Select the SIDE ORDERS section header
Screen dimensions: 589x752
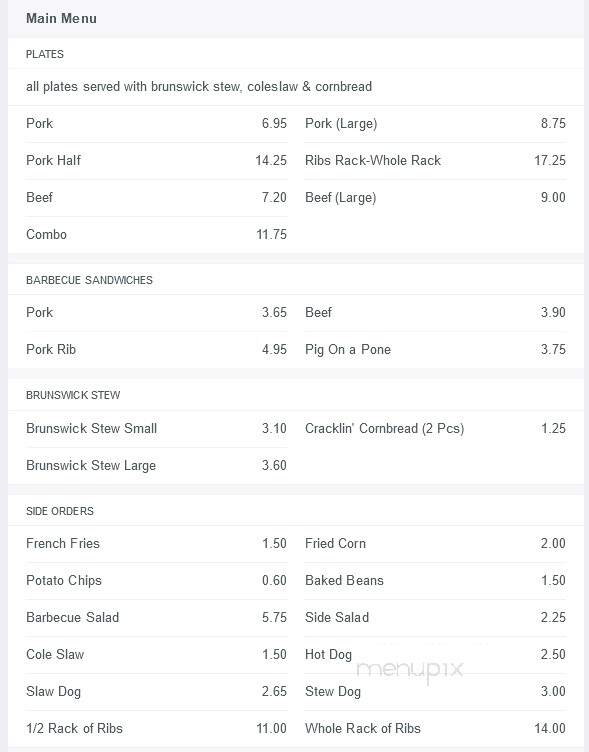click(x=60, y=511)
